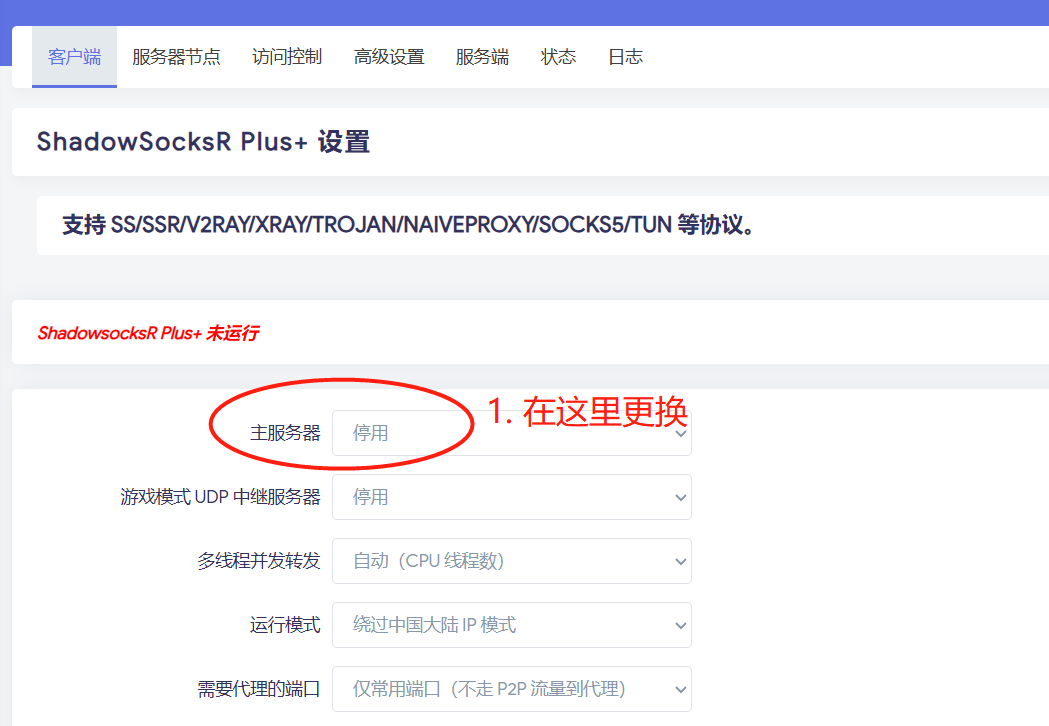
Task: Open the 客户端 tab
Action: click(x=74, y=57)
